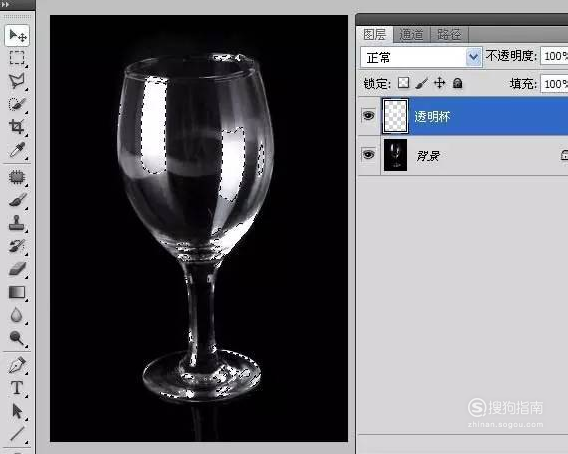Pick the Eyedropper tool
This screenshot has width=568, height=454.
[x=17, y=149]
